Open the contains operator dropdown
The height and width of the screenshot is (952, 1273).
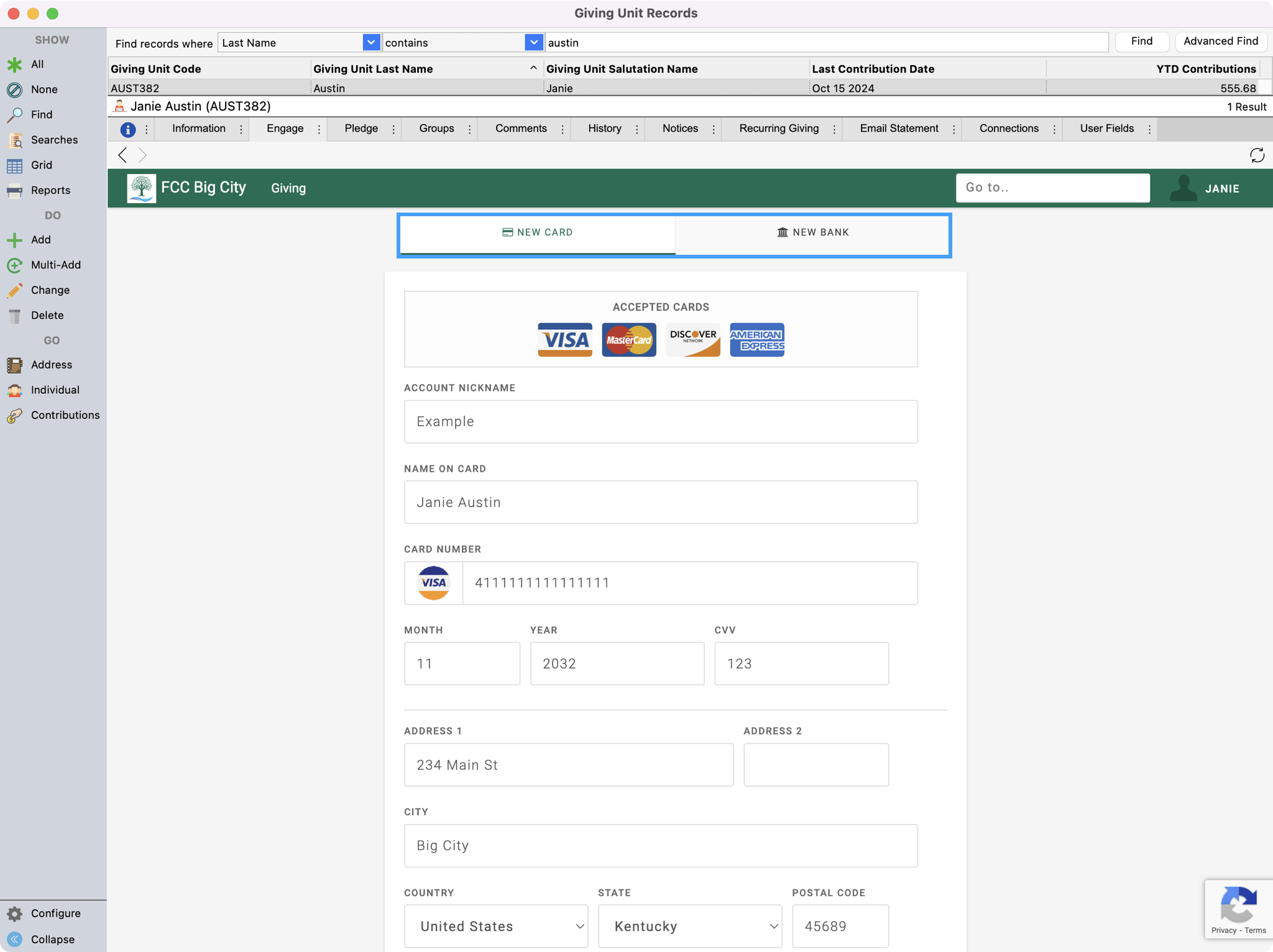click(x=533, y=43)
